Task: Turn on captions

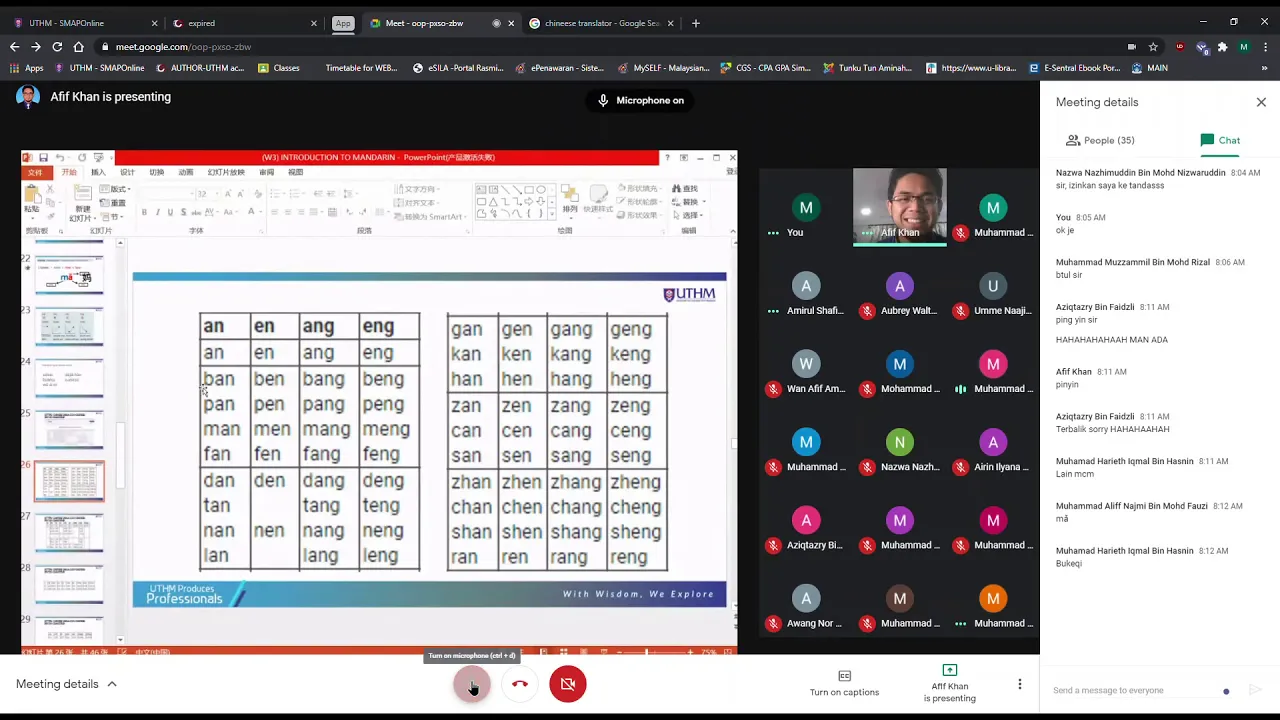Action: pos(844,684)
